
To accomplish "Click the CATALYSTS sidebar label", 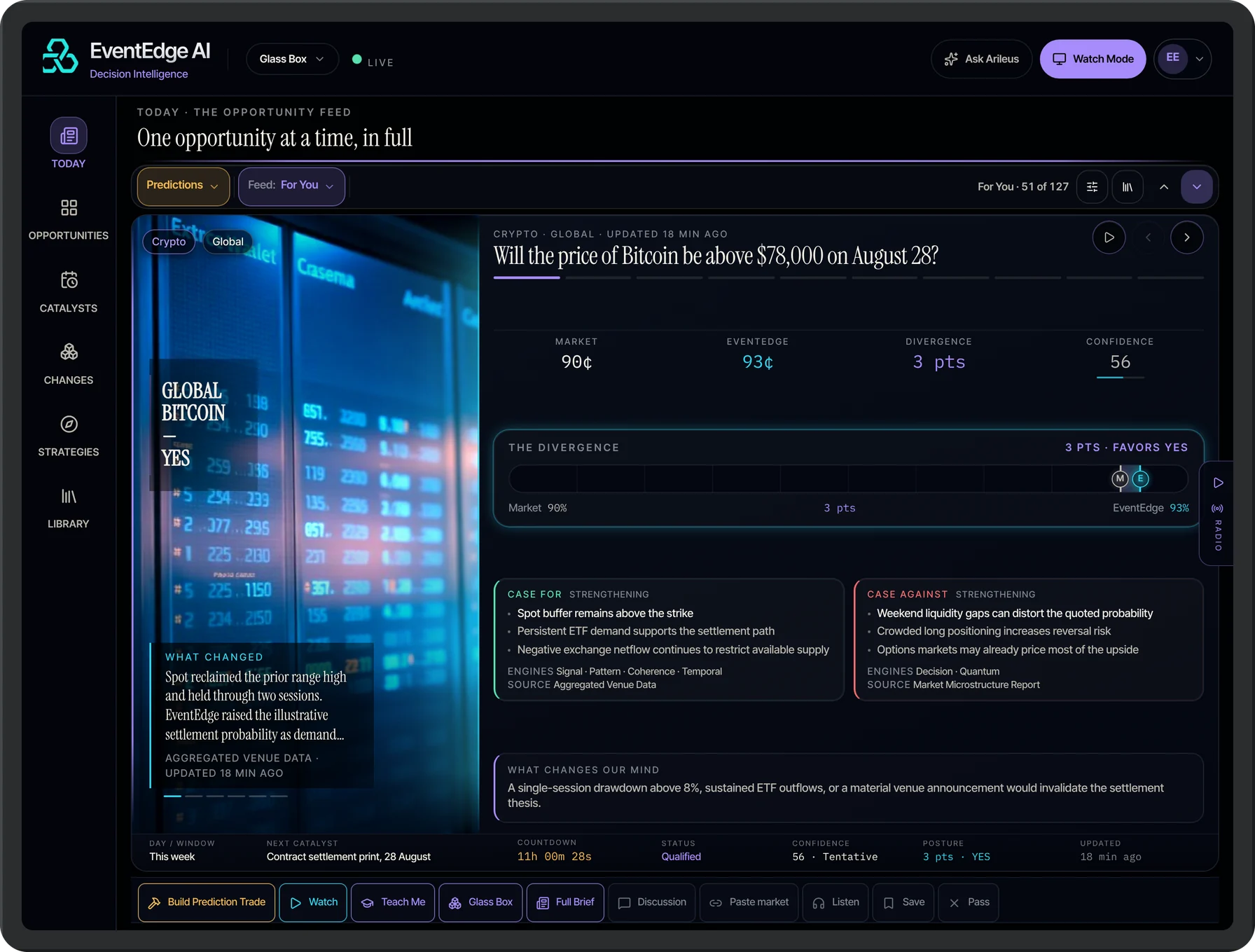I will tap(69, 308).
